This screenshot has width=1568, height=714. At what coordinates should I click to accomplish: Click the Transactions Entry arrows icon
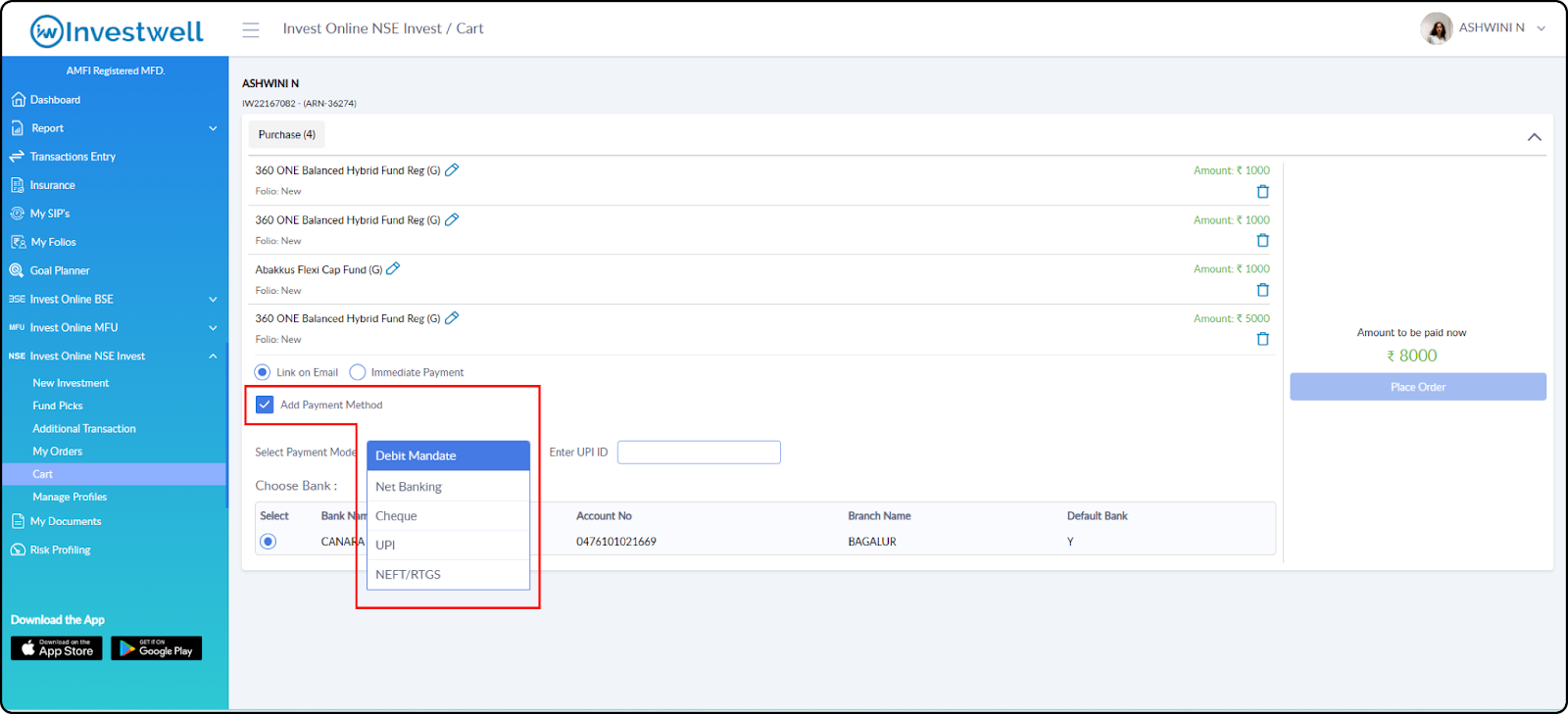(x=17, y=157)
